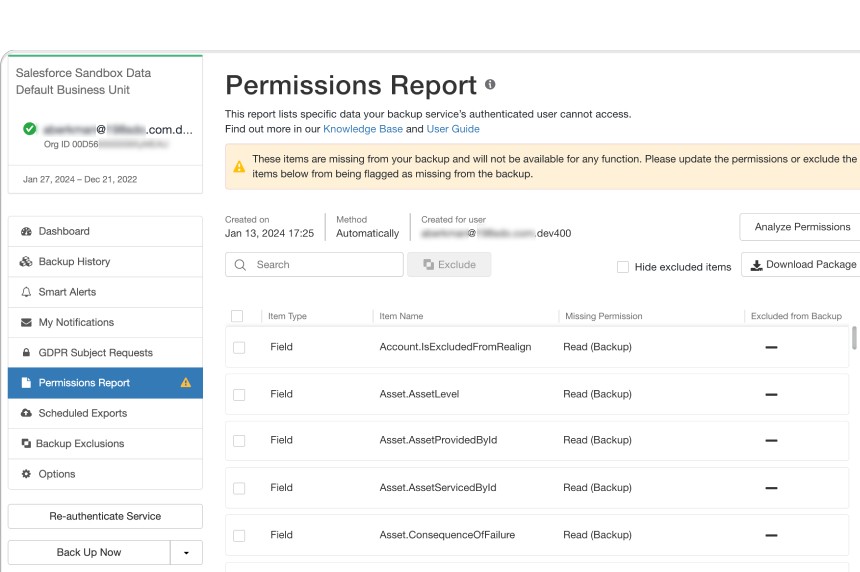Click the GDPR Subject Requests lock icon
The image size is (860, 572).
coord(27,353)
